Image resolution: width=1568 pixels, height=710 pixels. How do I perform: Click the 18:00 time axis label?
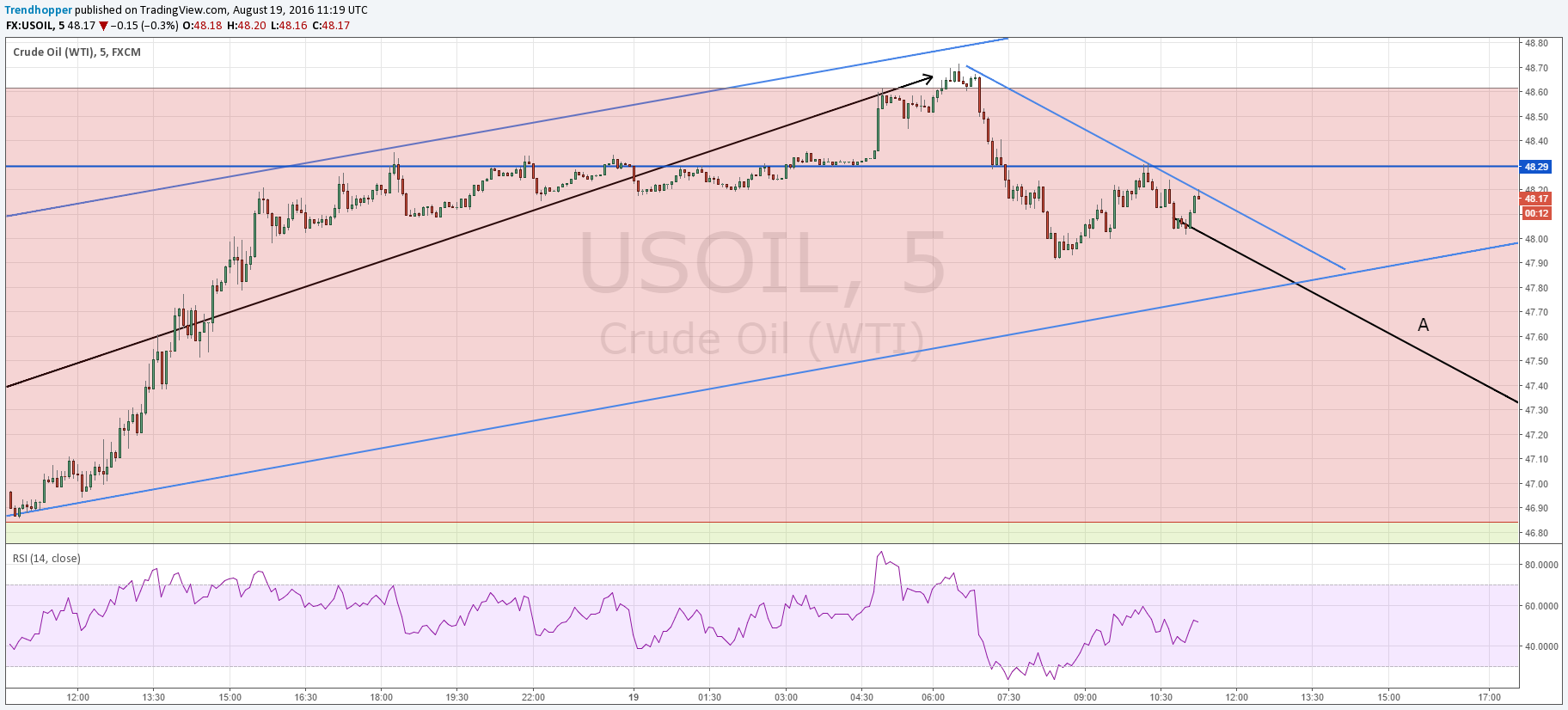(x=381, y=697)
